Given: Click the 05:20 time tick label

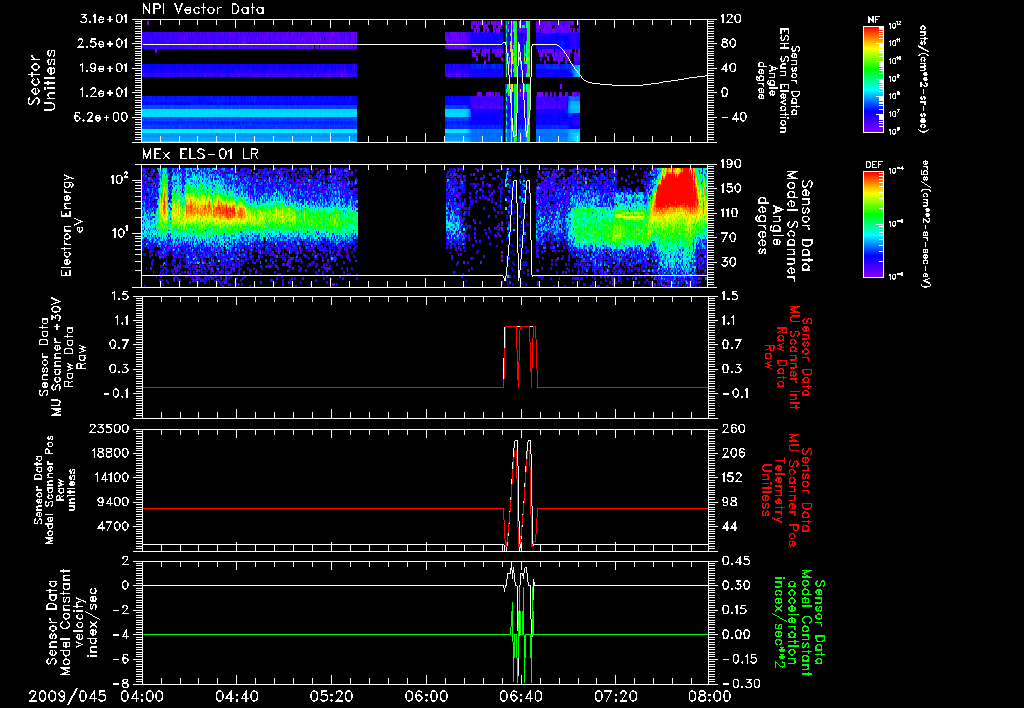Looking at the screenshot, I should pos(331,696).
